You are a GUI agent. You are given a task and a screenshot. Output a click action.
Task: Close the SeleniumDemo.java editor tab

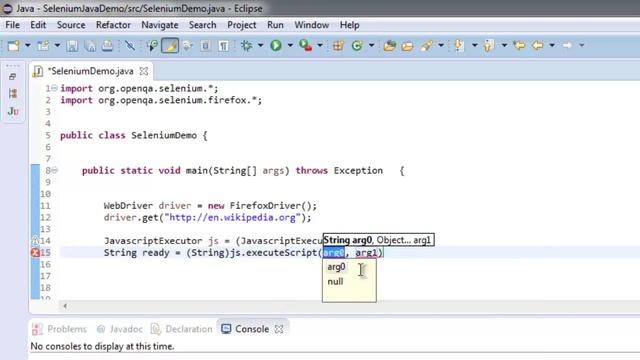point(144,71)
